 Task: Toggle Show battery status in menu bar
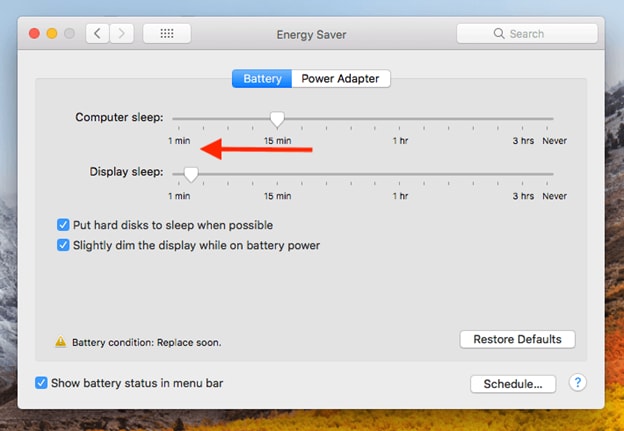coord(41,383)
